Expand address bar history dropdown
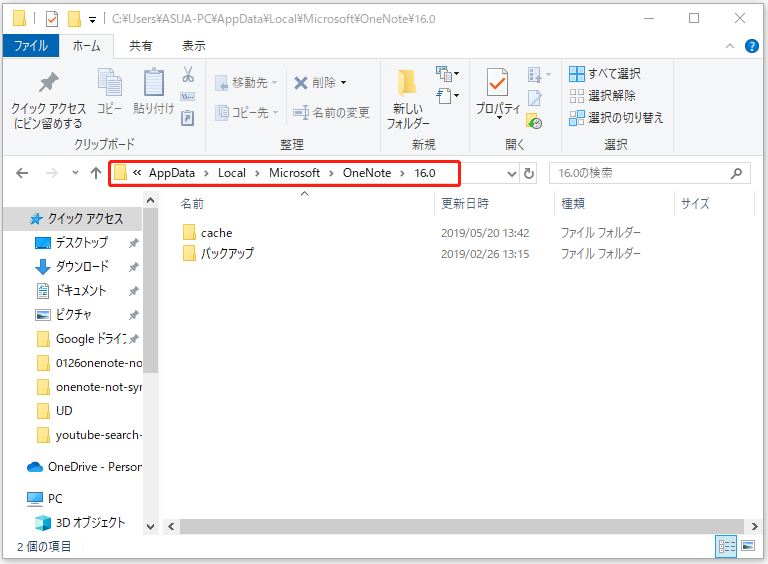Viewport: 768px width, 564px height. 512,174
